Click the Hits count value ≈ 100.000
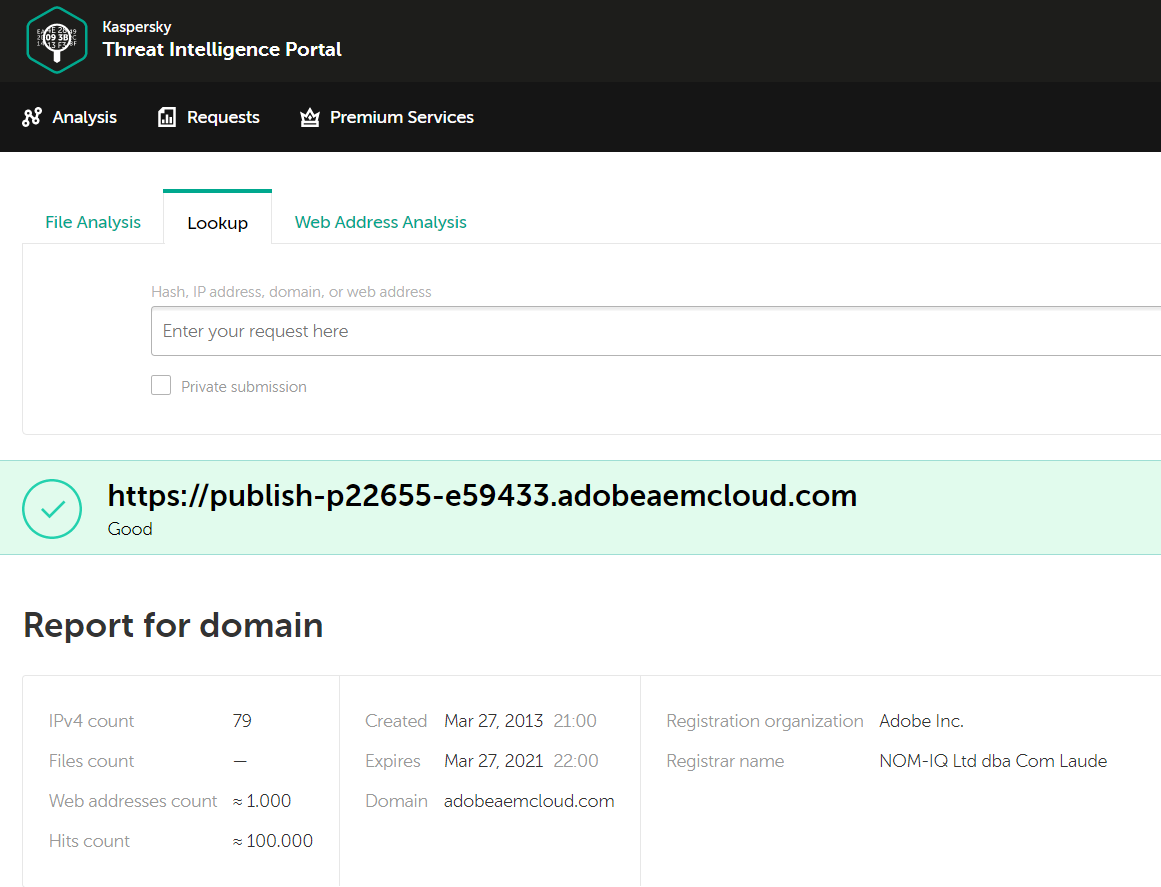Image resolution: width=1161 pixels, height=887 pixels. click(272, 841)
